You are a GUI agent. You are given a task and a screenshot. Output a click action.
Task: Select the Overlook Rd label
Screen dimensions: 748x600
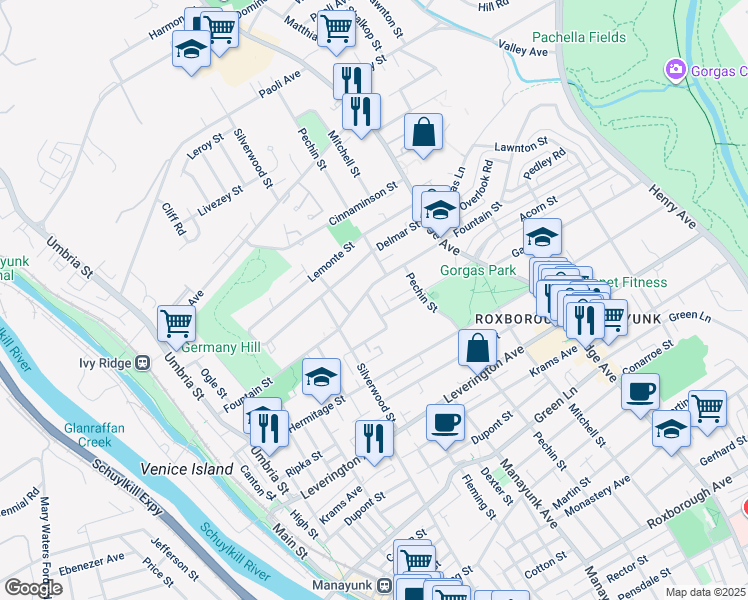(477, 185)
